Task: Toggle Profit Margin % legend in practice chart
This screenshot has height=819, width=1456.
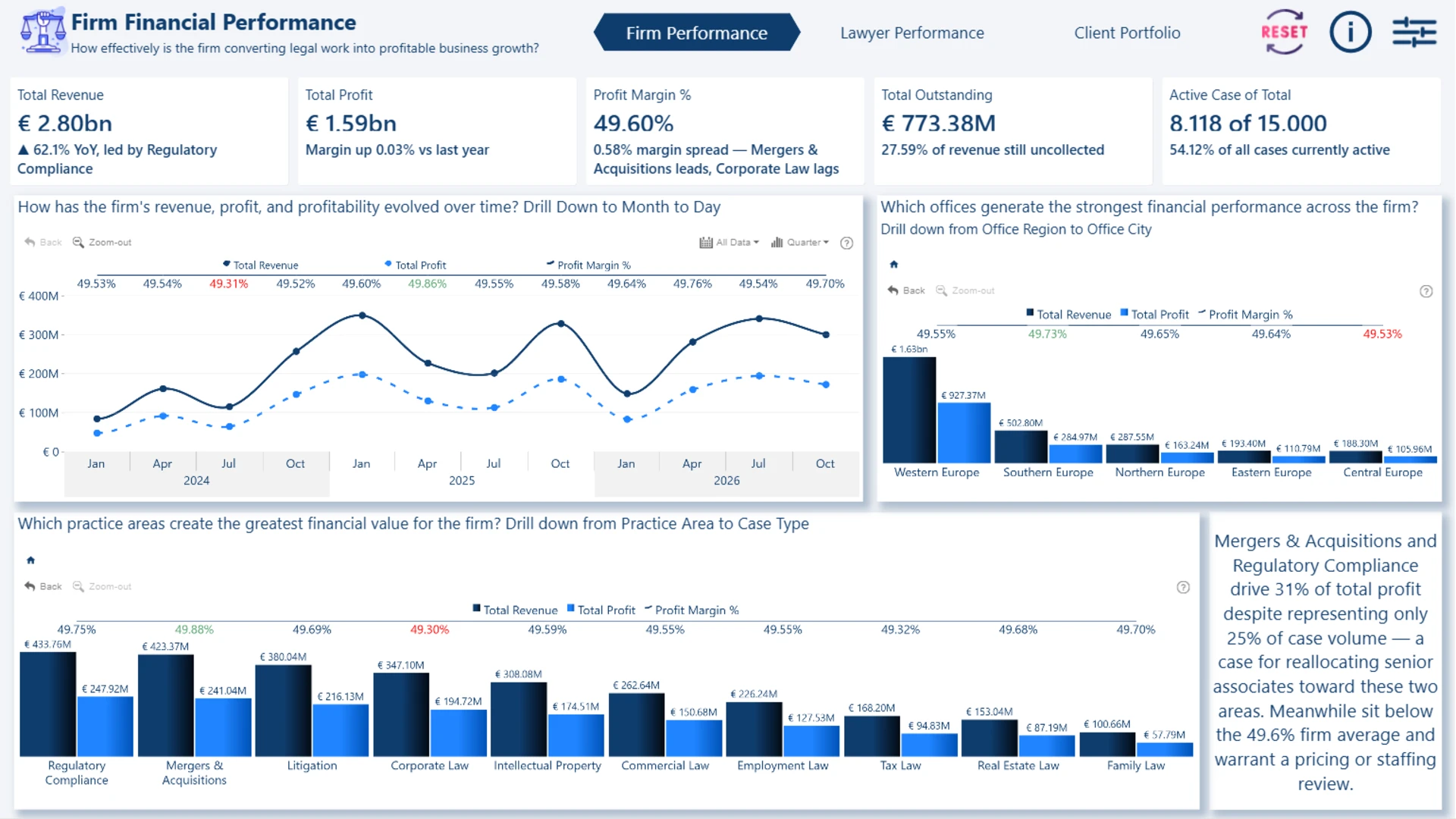Action: (x=692, y=610)
